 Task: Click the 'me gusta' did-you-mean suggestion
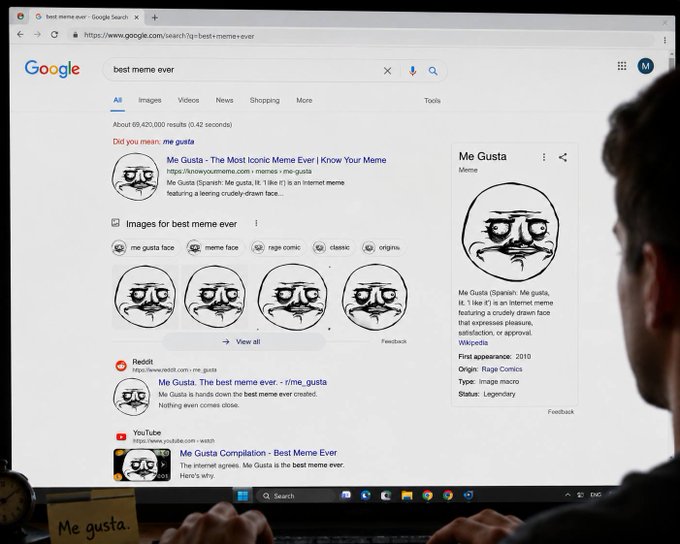(178, 142)
